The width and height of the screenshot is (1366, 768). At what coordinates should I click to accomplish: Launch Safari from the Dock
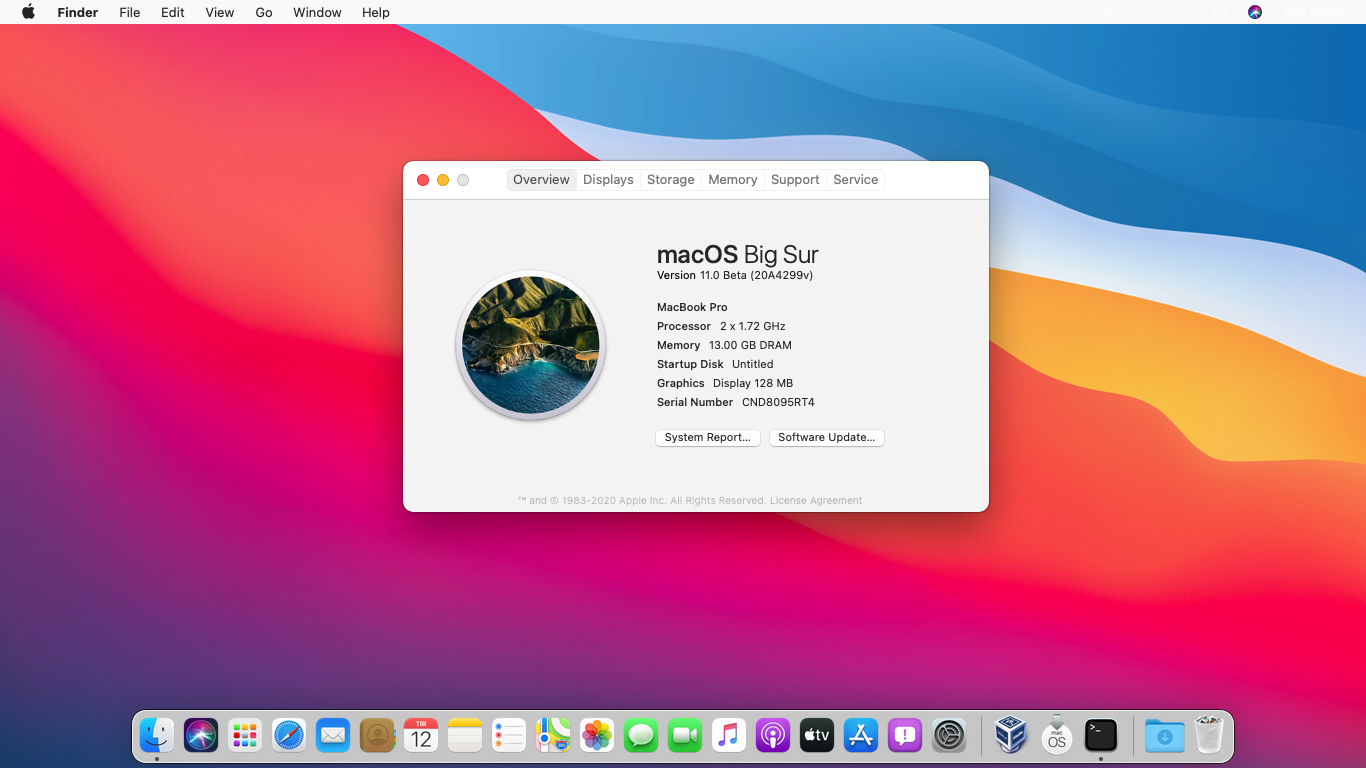pyautogui.click(x=289, y=736)
